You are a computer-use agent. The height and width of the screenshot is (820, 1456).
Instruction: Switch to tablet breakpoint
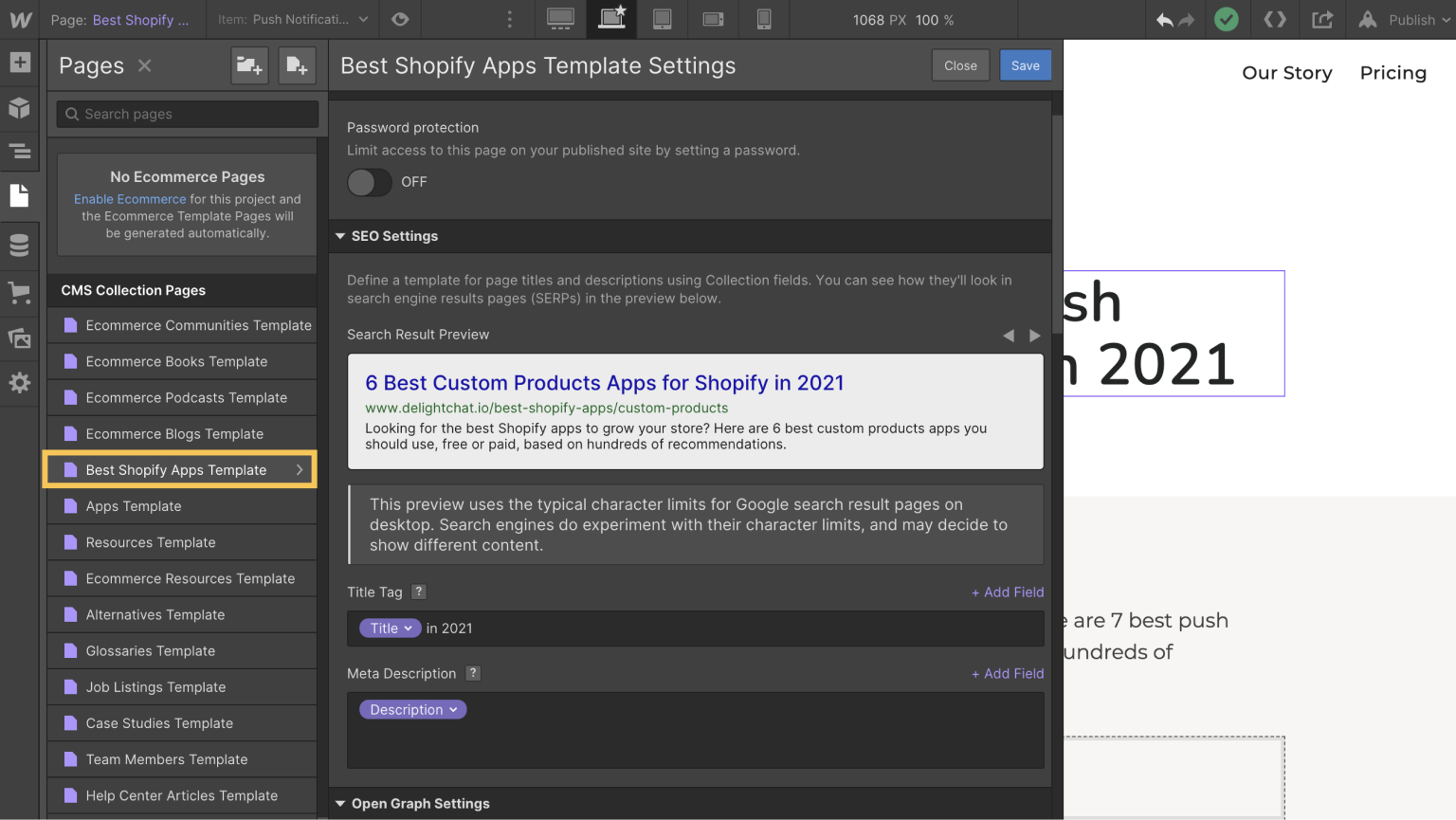point(663,19)
